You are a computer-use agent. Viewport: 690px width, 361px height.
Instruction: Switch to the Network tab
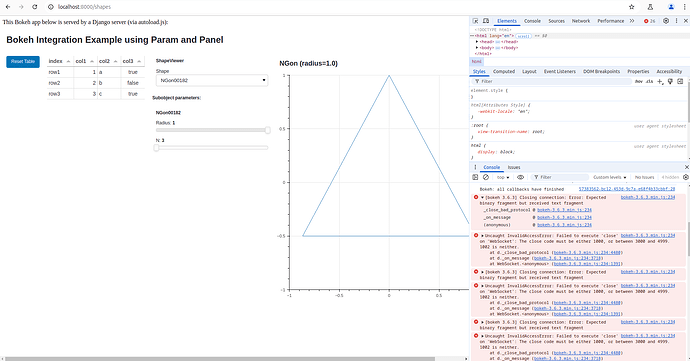pos(581,21)
